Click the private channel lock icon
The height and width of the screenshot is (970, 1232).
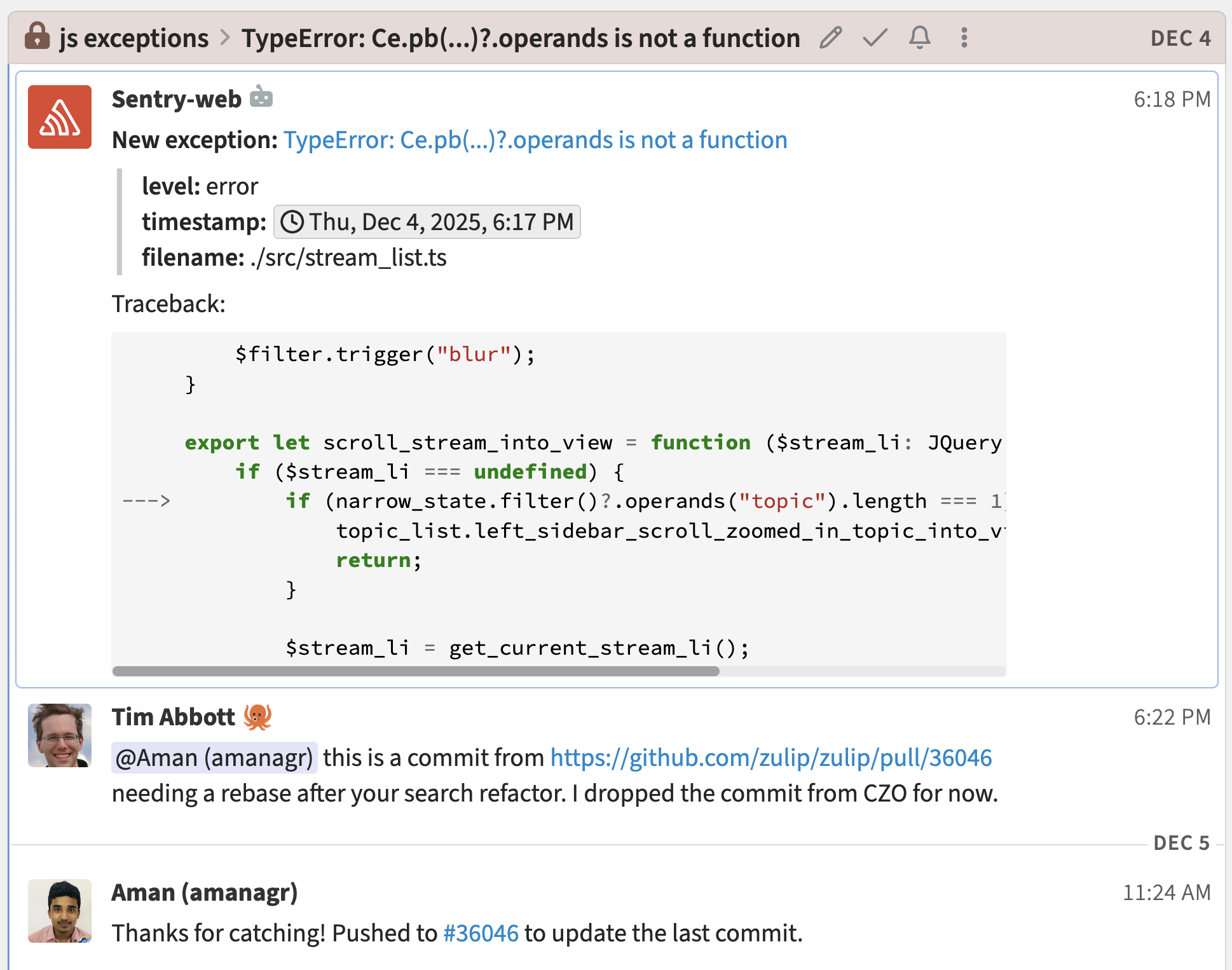pos(37,37)
